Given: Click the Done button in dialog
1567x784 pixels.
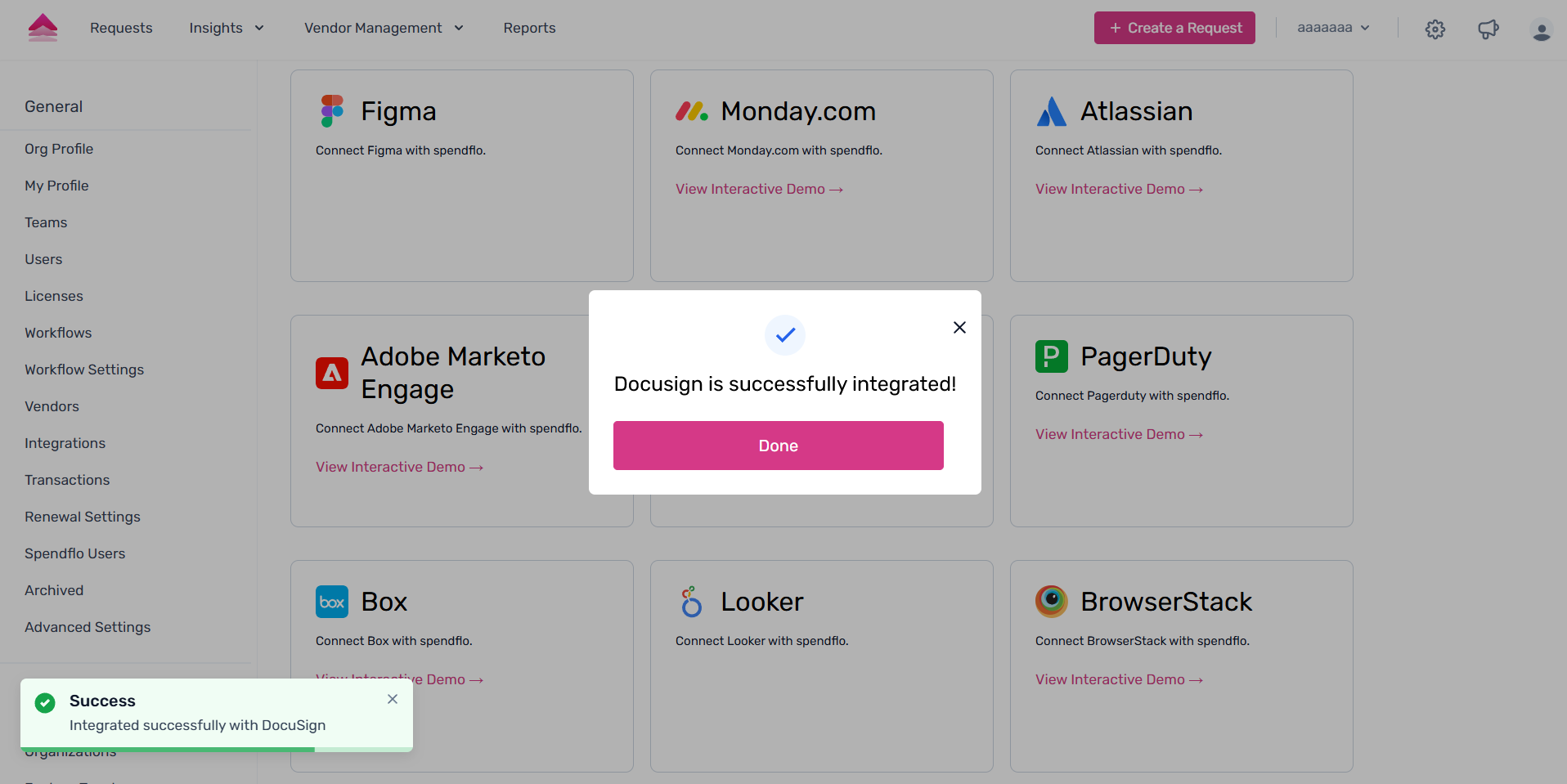Looking at the screenshot, I should click(779, 446).
